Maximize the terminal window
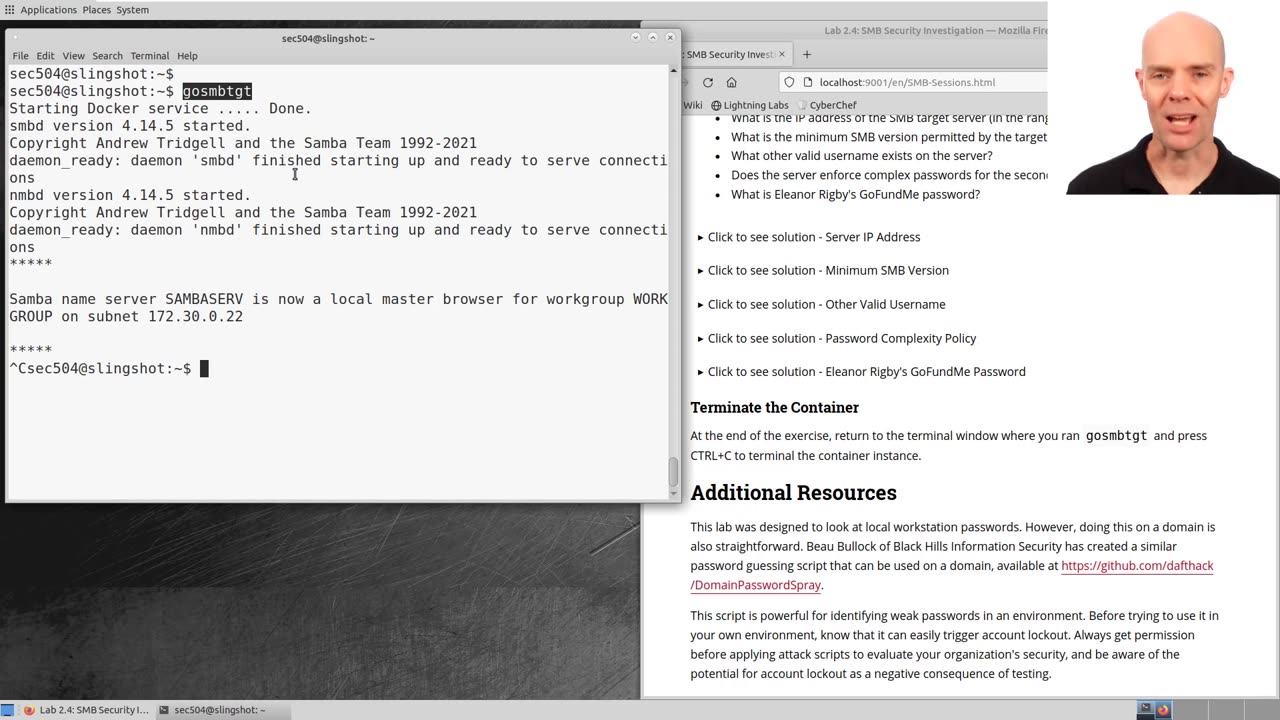This screenshot has height=720, width=1280. pyautogui.click(x=653, y=38)
